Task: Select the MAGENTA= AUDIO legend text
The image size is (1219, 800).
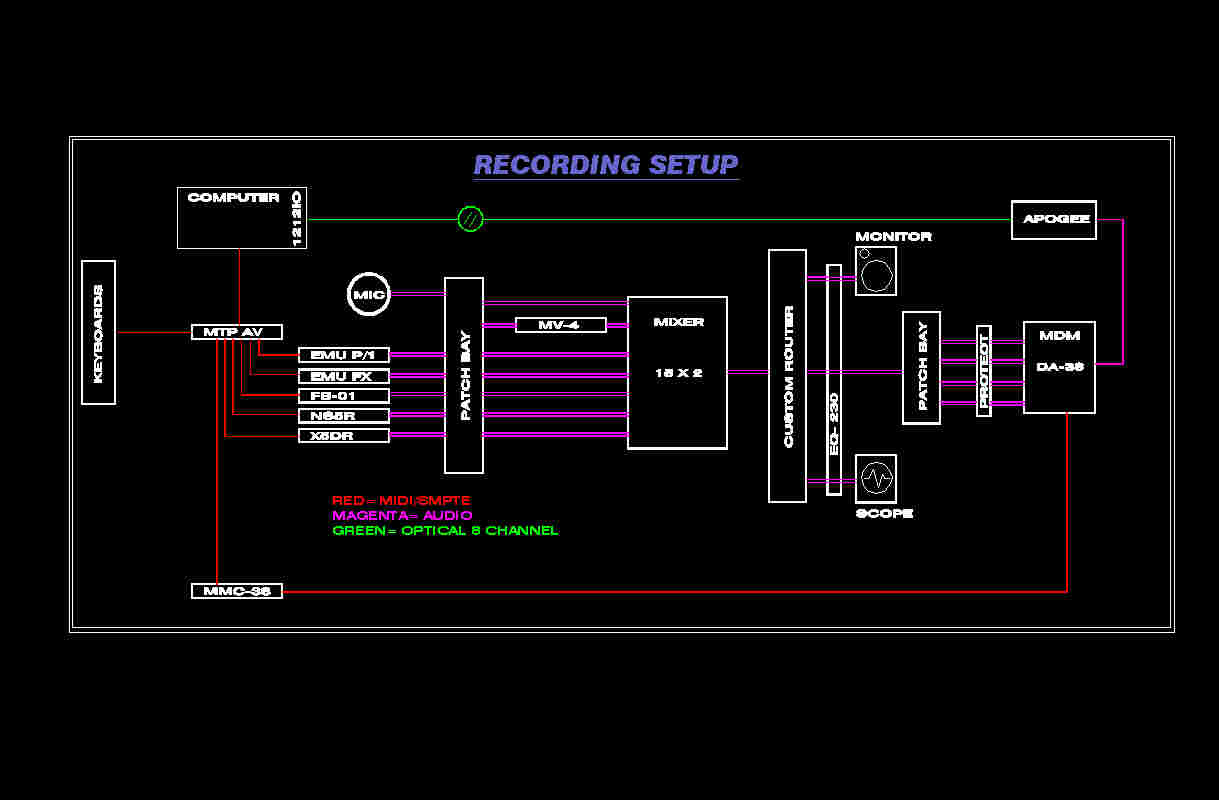Action: point(402,515)
